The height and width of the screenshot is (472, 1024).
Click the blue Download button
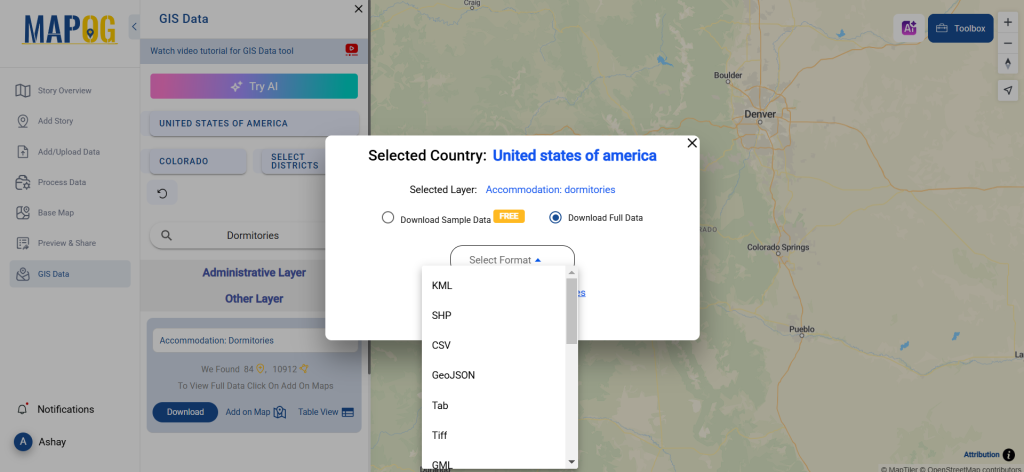185,412
